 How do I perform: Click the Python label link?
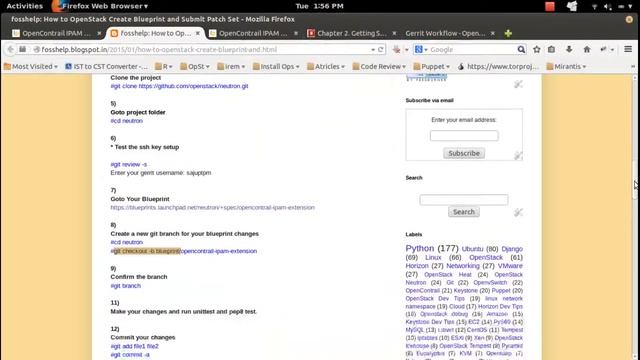tap(420, 248)
